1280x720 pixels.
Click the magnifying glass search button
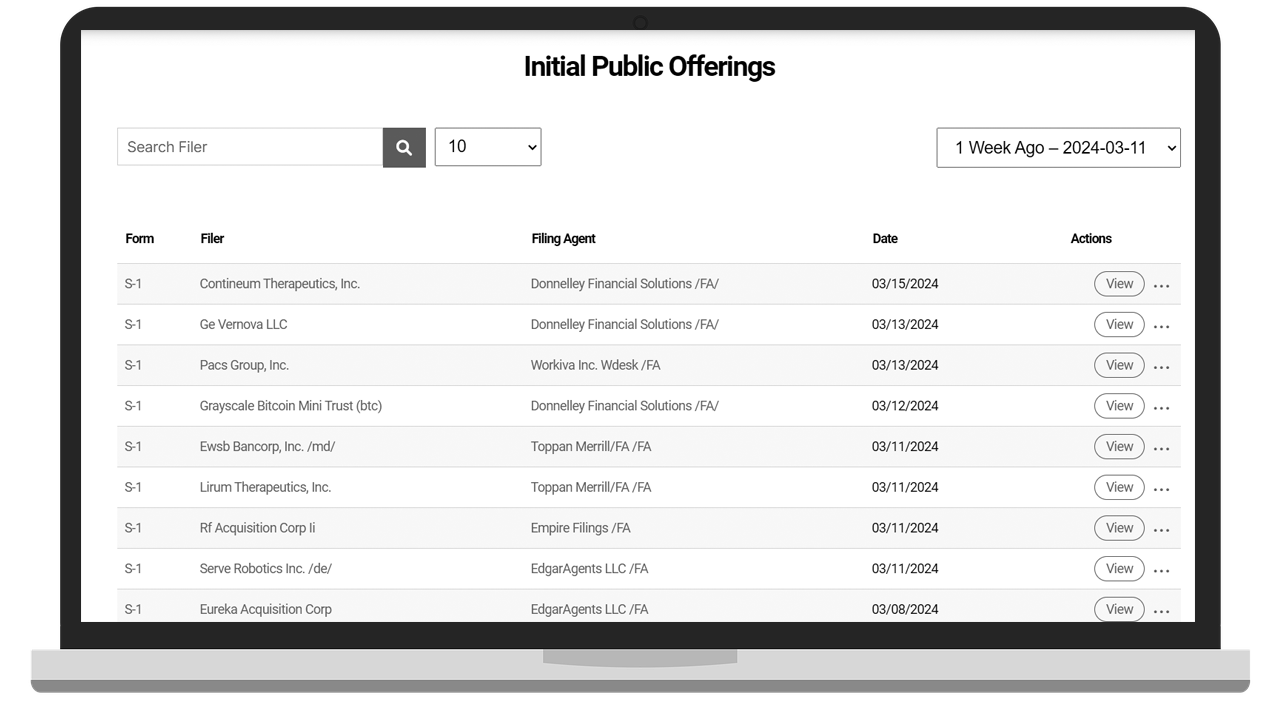pos(404,147)
